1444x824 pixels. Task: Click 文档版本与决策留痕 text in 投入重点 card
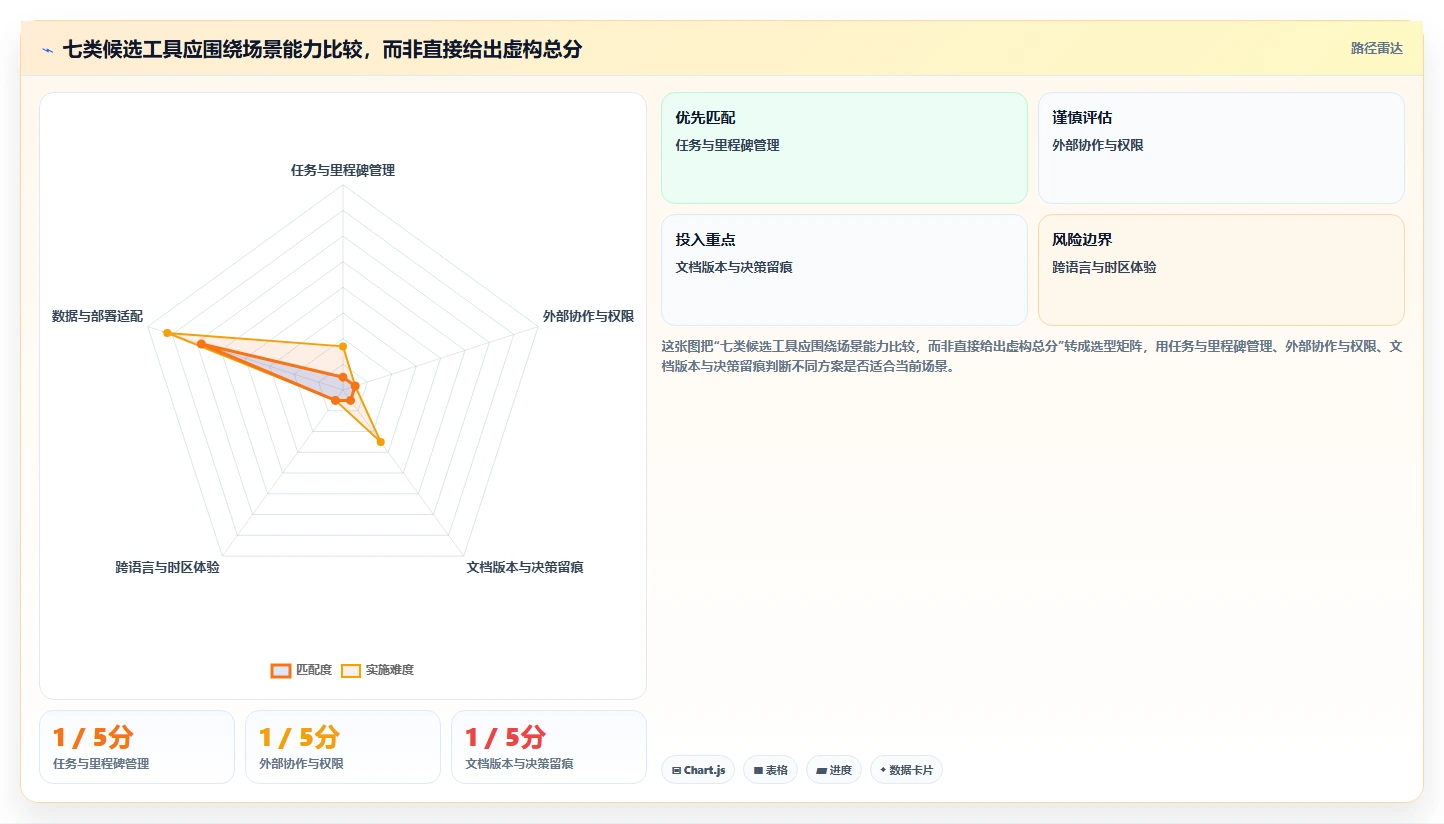click(734, 267)
